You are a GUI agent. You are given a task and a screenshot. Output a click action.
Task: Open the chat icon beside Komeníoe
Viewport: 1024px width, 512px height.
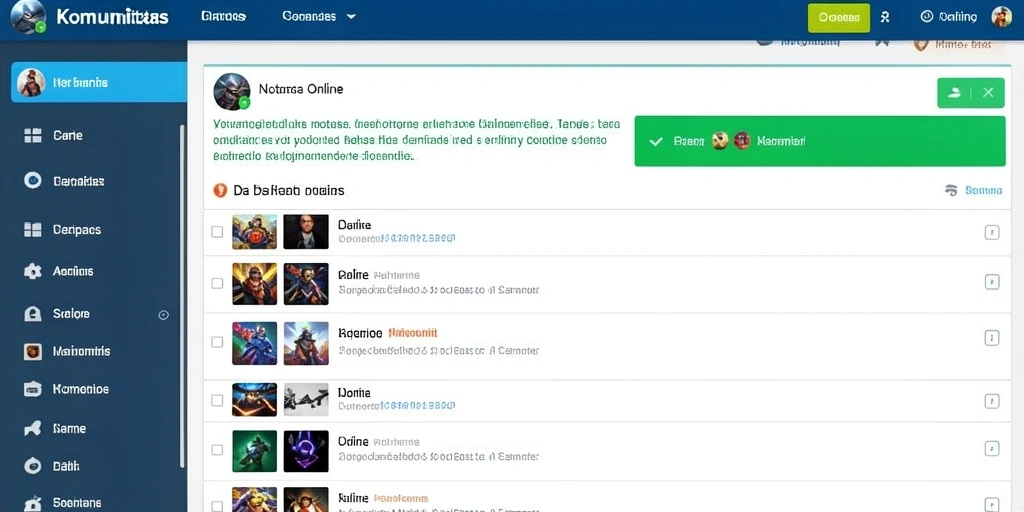pyautogui.click(x=33, y=389)
